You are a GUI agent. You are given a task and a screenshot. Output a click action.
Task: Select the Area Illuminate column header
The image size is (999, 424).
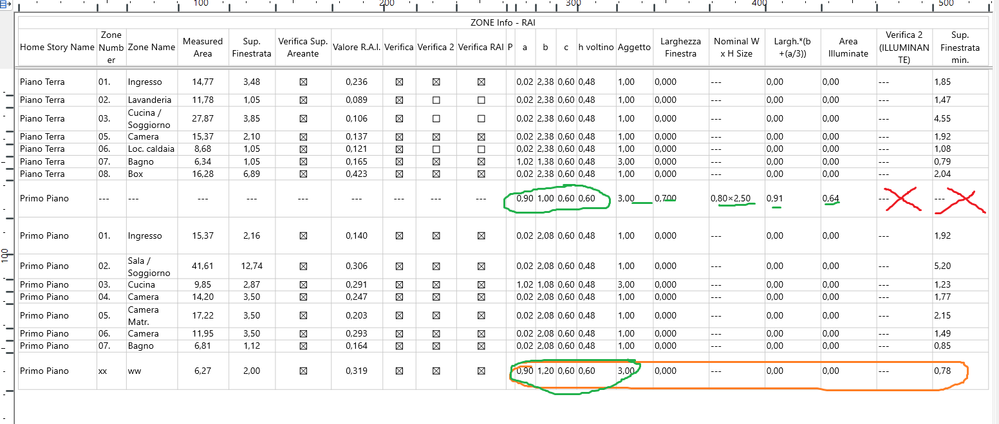(847, 47)
